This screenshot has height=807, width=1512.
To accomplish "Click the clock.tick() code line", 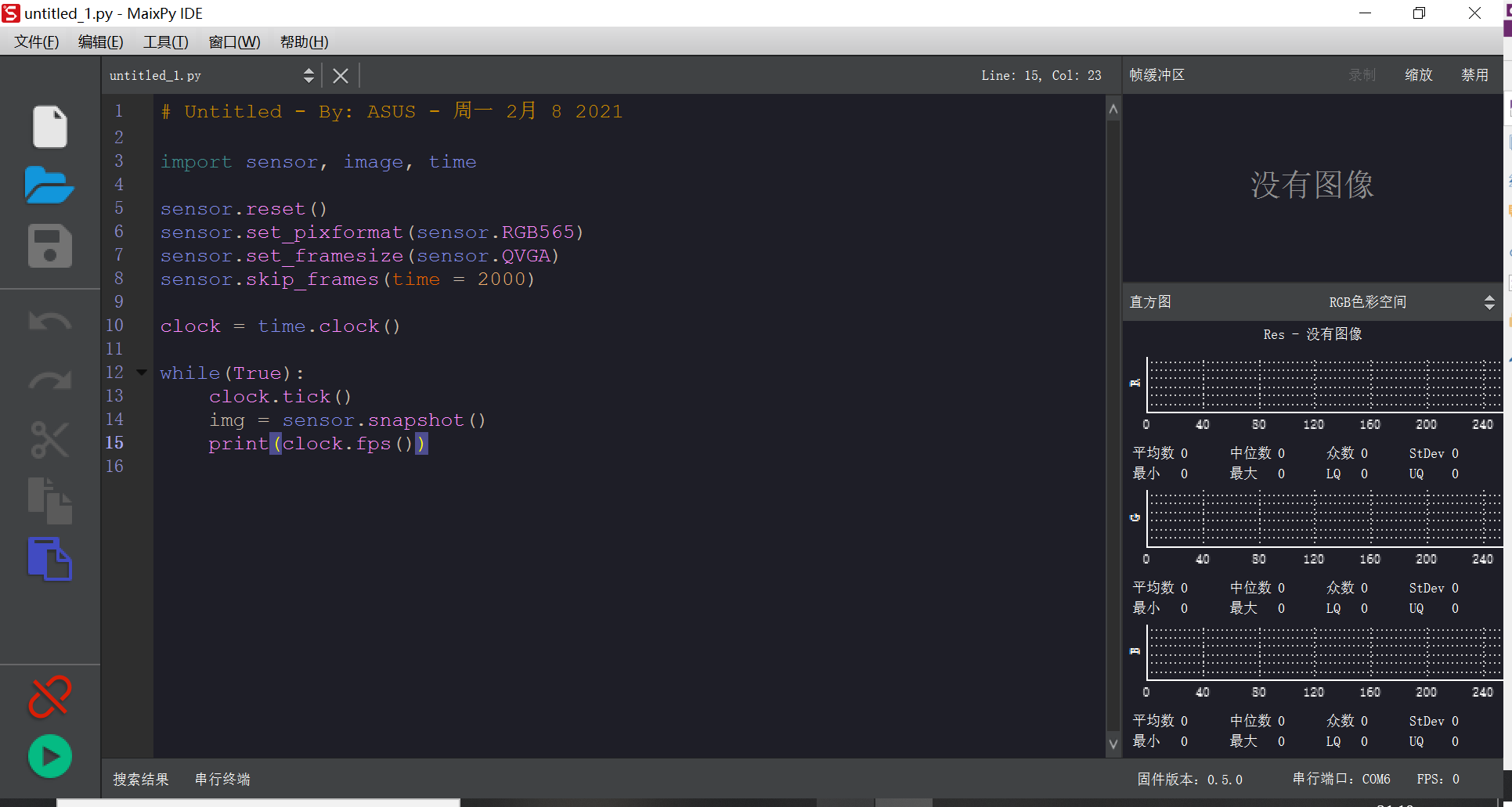I will coord(280,397).
